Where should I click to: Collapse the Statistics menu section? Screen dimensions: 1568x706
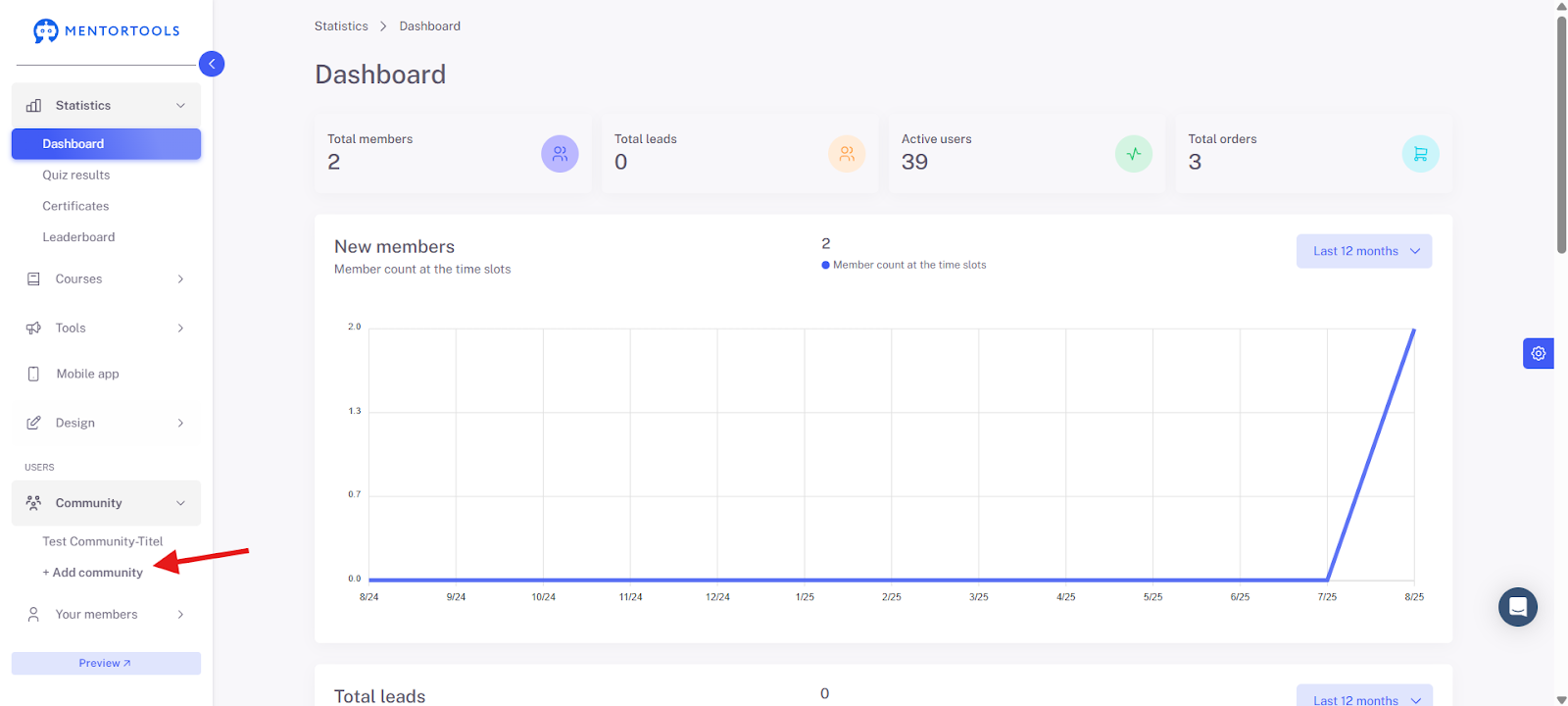106,105
